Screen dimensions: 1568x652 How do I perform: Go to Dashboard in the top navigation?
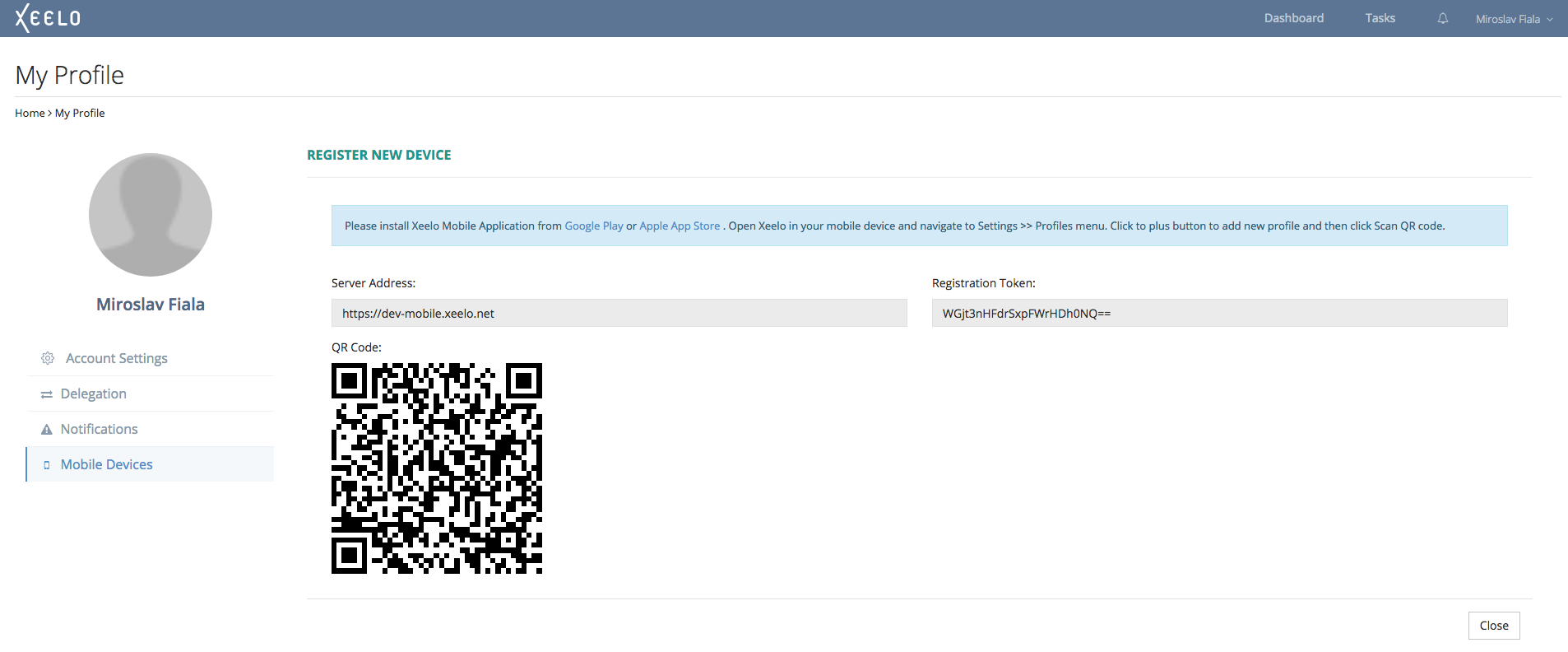coord(1294,18)
